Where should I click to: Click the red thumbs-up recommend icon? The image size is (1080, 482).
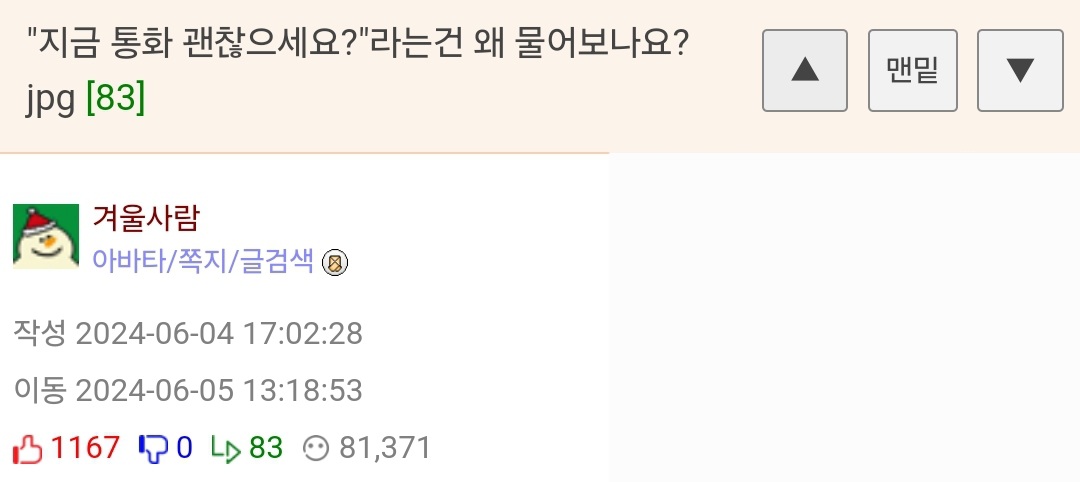tap(28, 448)
